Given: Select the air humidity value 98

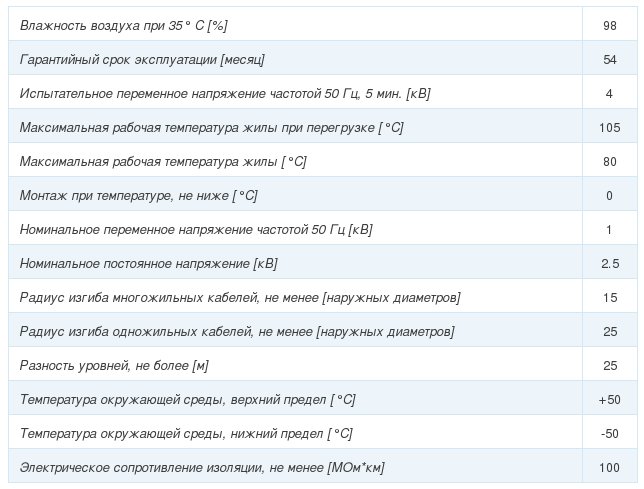Looking at the screenshot, I should pyautogui.click(x=609, y=24).
